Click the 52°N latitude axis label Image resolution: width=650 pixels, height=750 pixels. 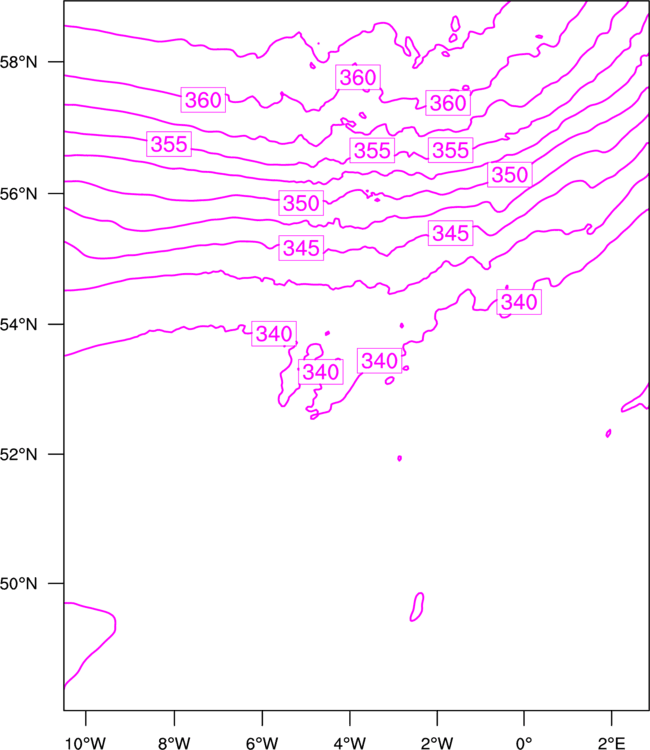click(x=18, y=454)
